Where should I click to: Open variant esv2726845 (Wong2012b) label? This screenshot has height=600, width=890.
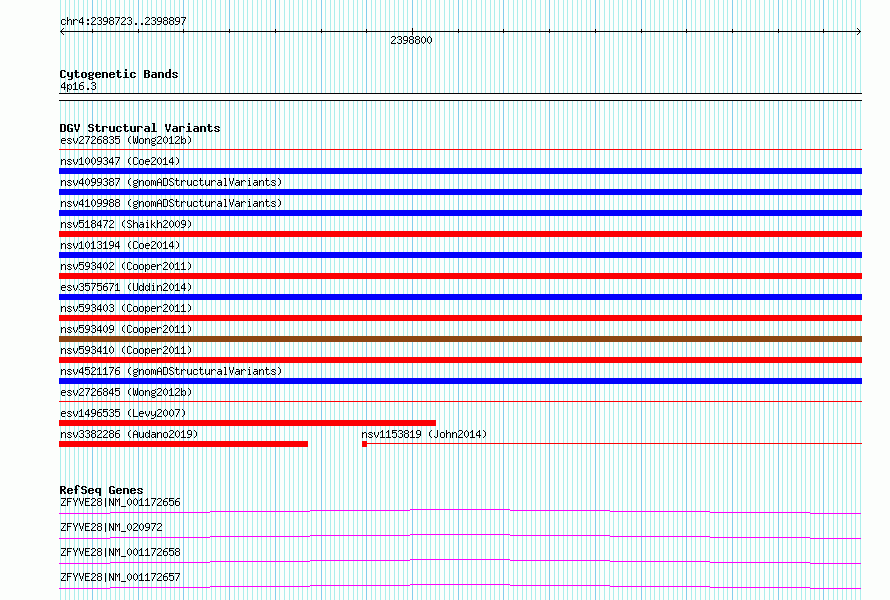click(126, 392)
